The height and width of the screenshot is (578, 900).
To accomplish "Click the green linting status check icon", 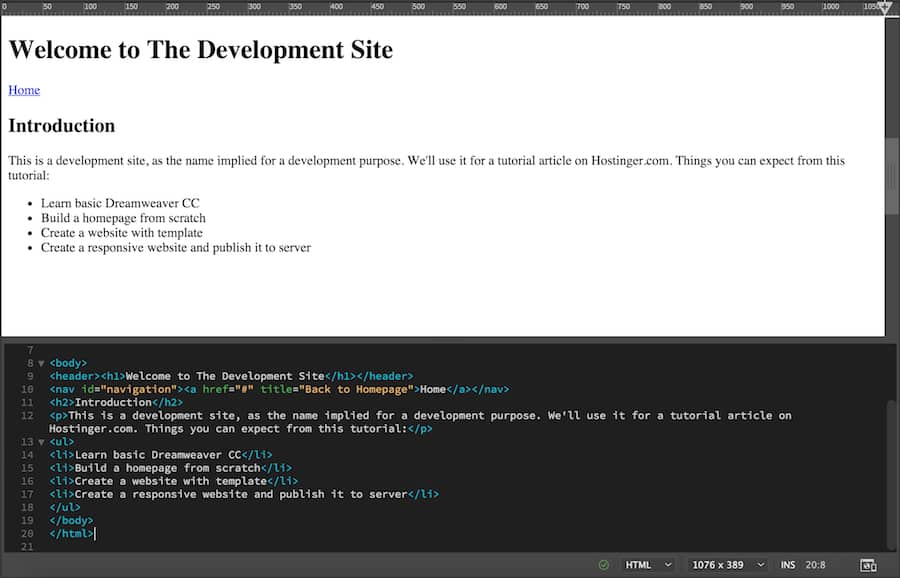I will pyautogui.click(x=603, y=565).
